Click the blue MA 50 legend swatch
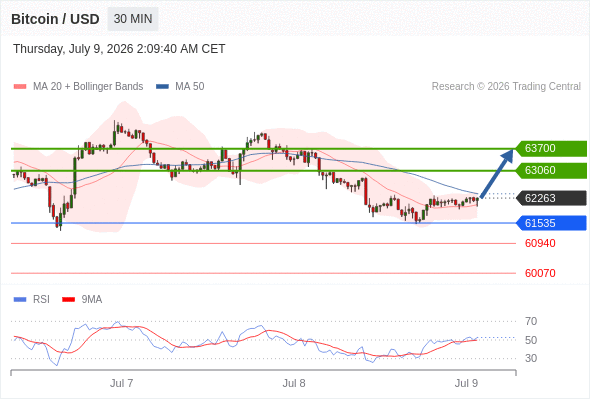The height and width of the screenshot is (400, 590). pos(163,87)
